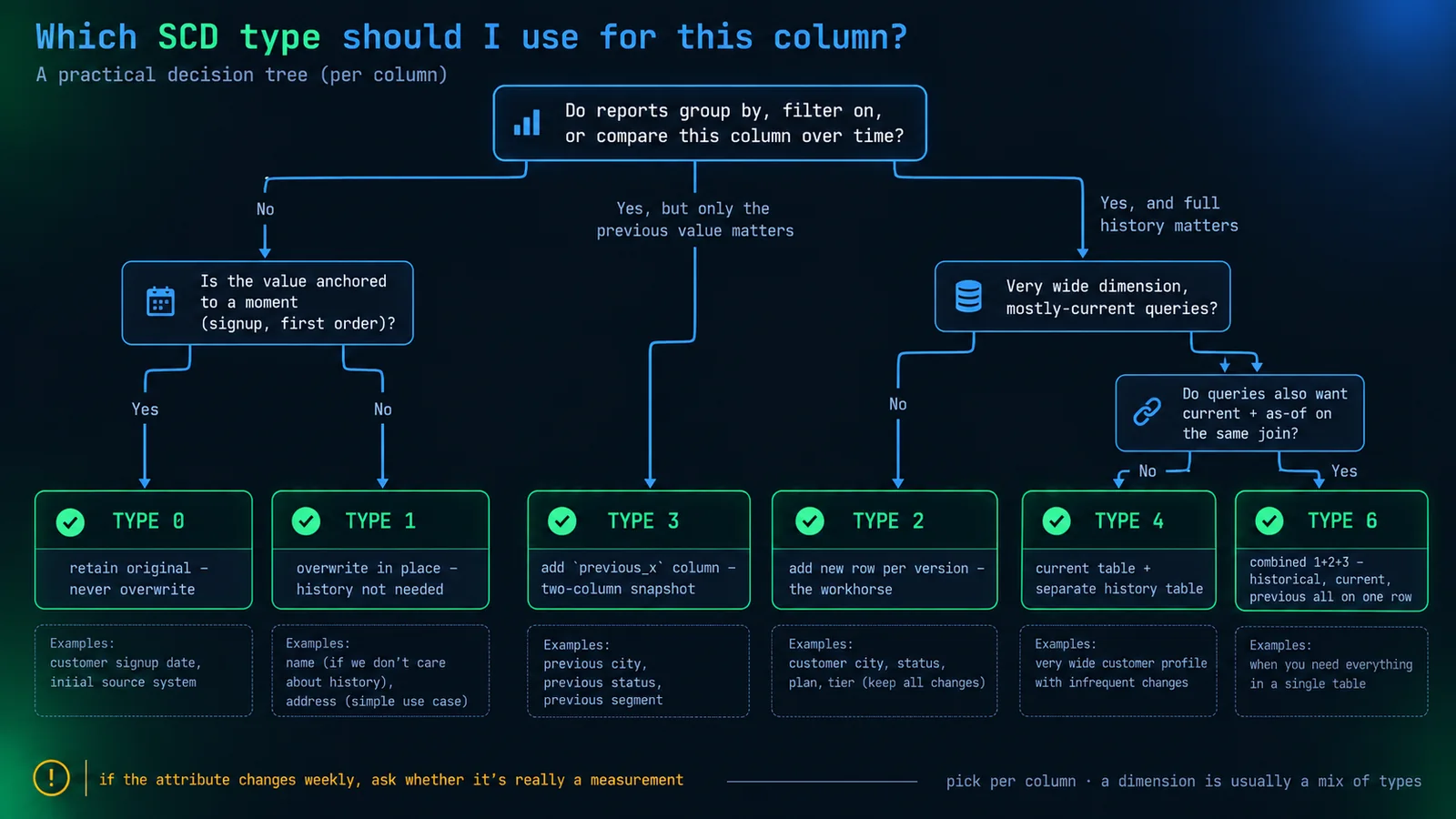Click the "TYPE 2" heading
The width and height of the screenshot is (1456, 819).
888,521
